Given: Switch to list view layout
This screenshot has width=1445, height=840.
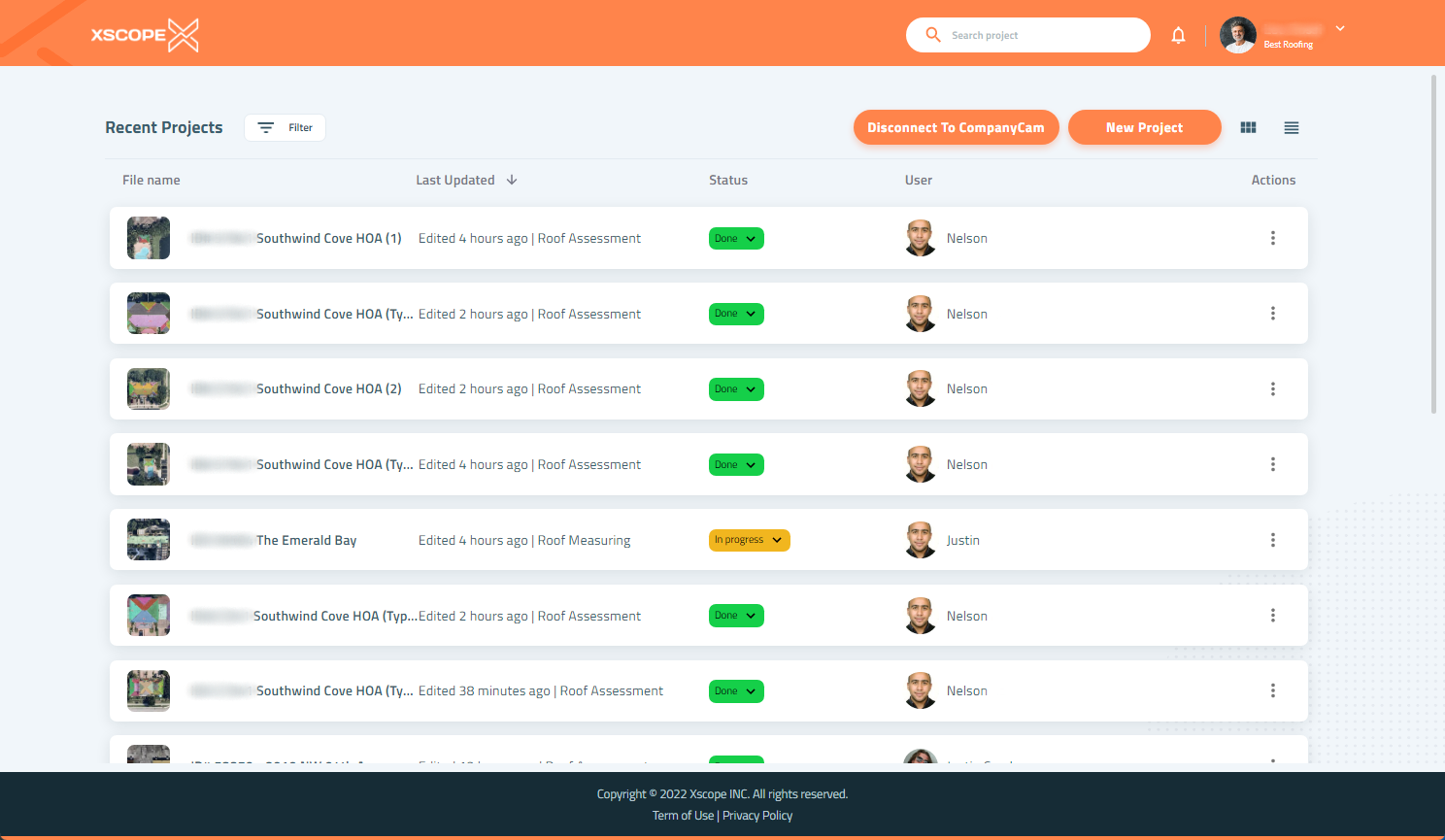Looking at the screenshot, I should point(1291,127).
